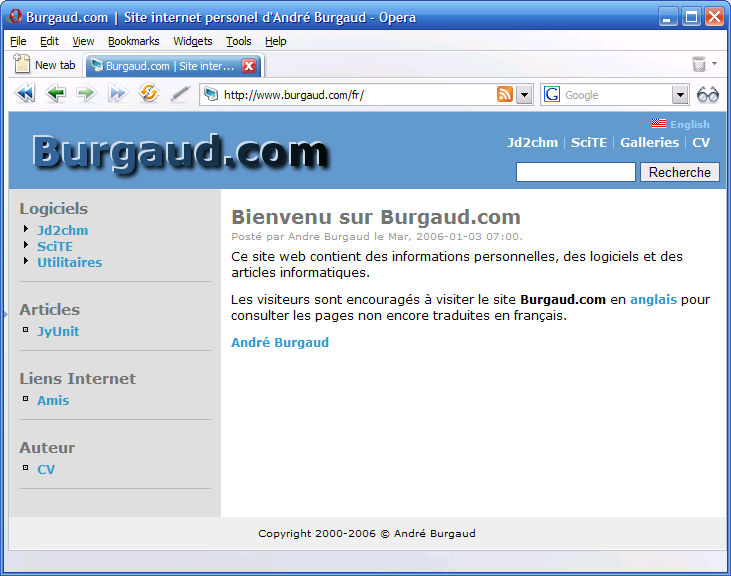Click the orange RSS feed icon
731x576 pixels.
[x=505, y=95]
